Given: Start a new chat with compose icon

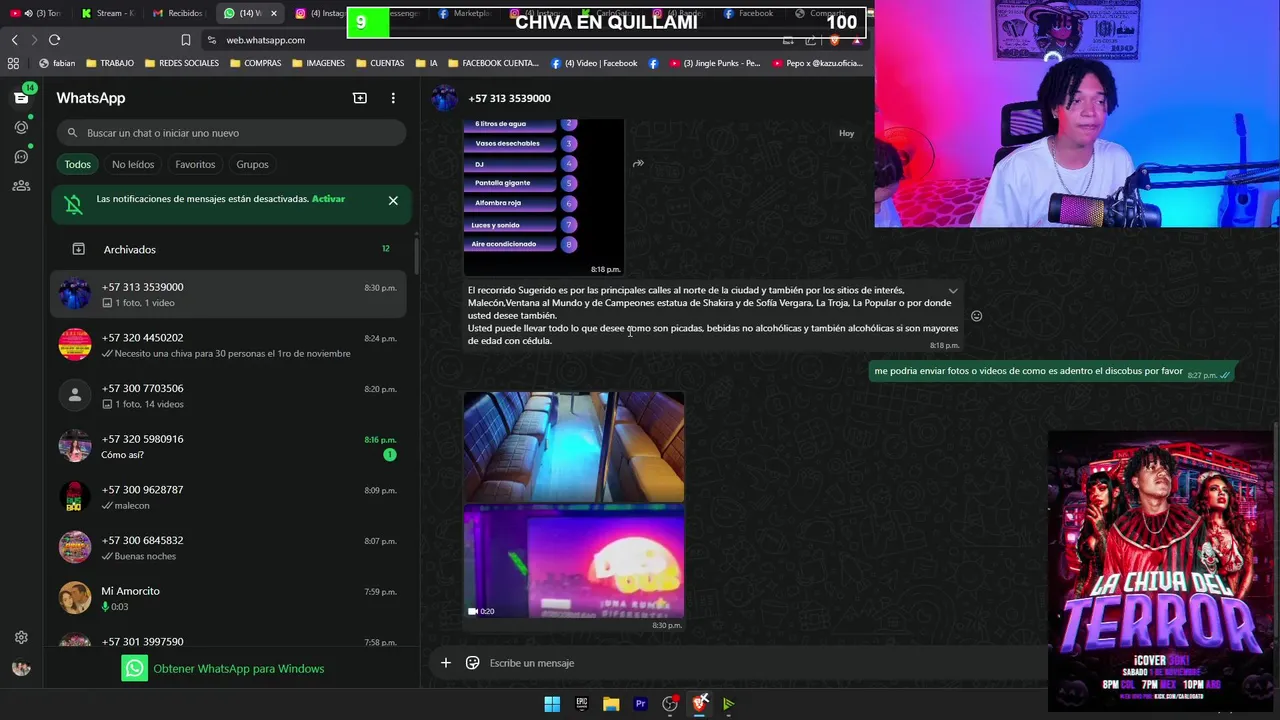Looking at the screenshot, I should (360, 98).
